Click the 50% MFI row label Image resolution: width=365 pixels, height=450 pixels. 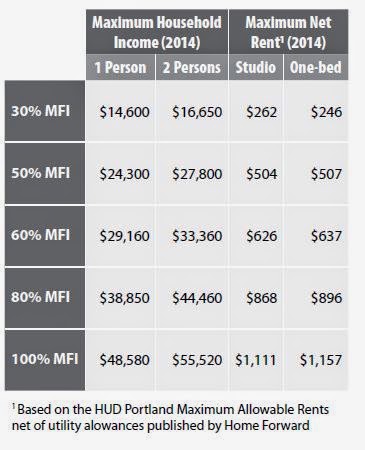tap(45, 173)
